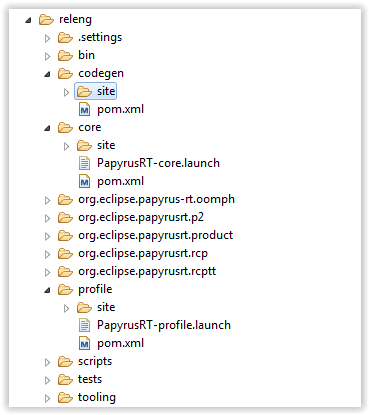Click the PapyrusRT-profile.launch file icon
The height and width of the screenshot is (415, 369).
[84, 326]
